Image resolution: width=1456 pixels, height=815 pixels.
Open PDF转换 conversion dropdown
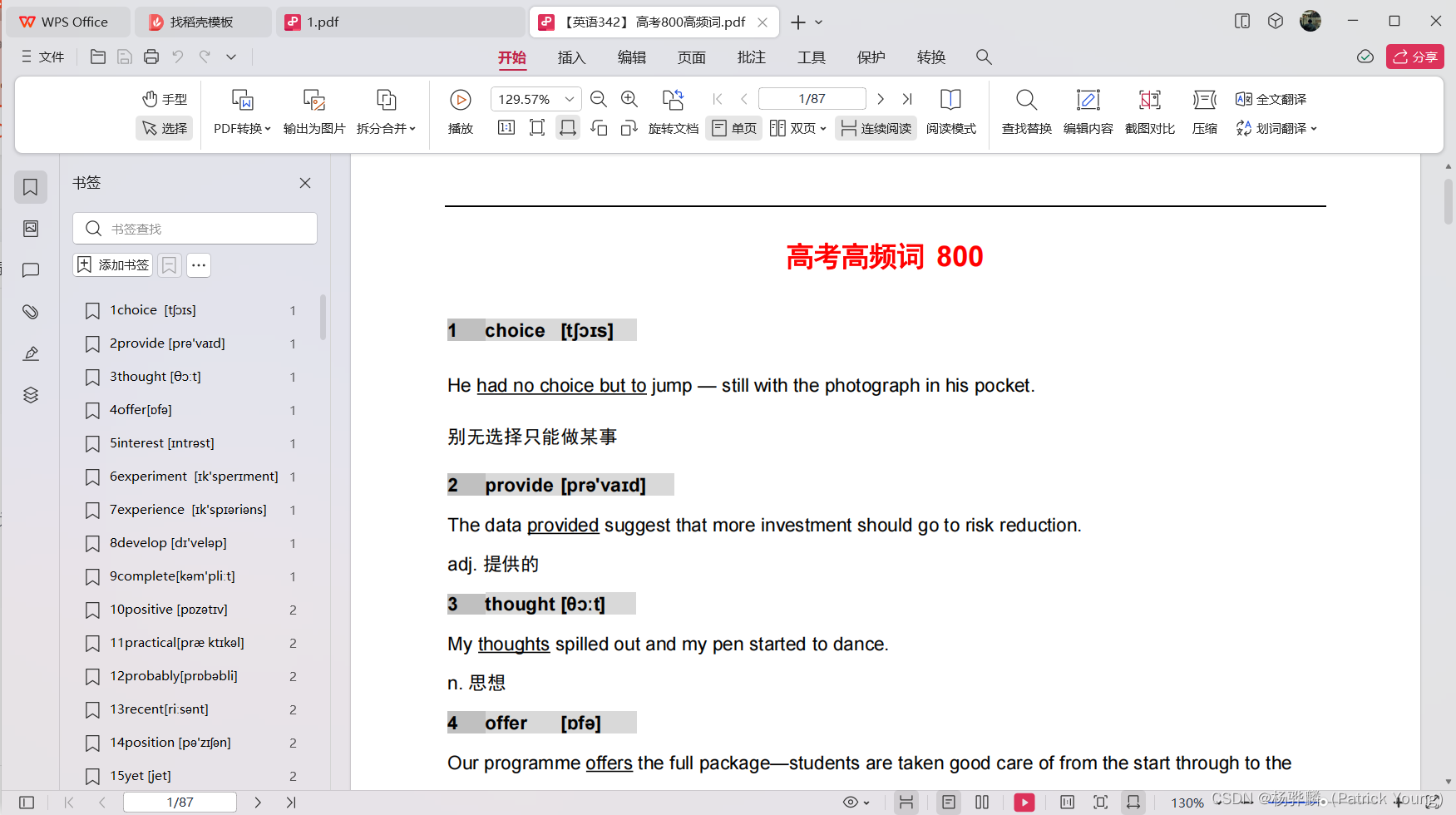(242, 112)
